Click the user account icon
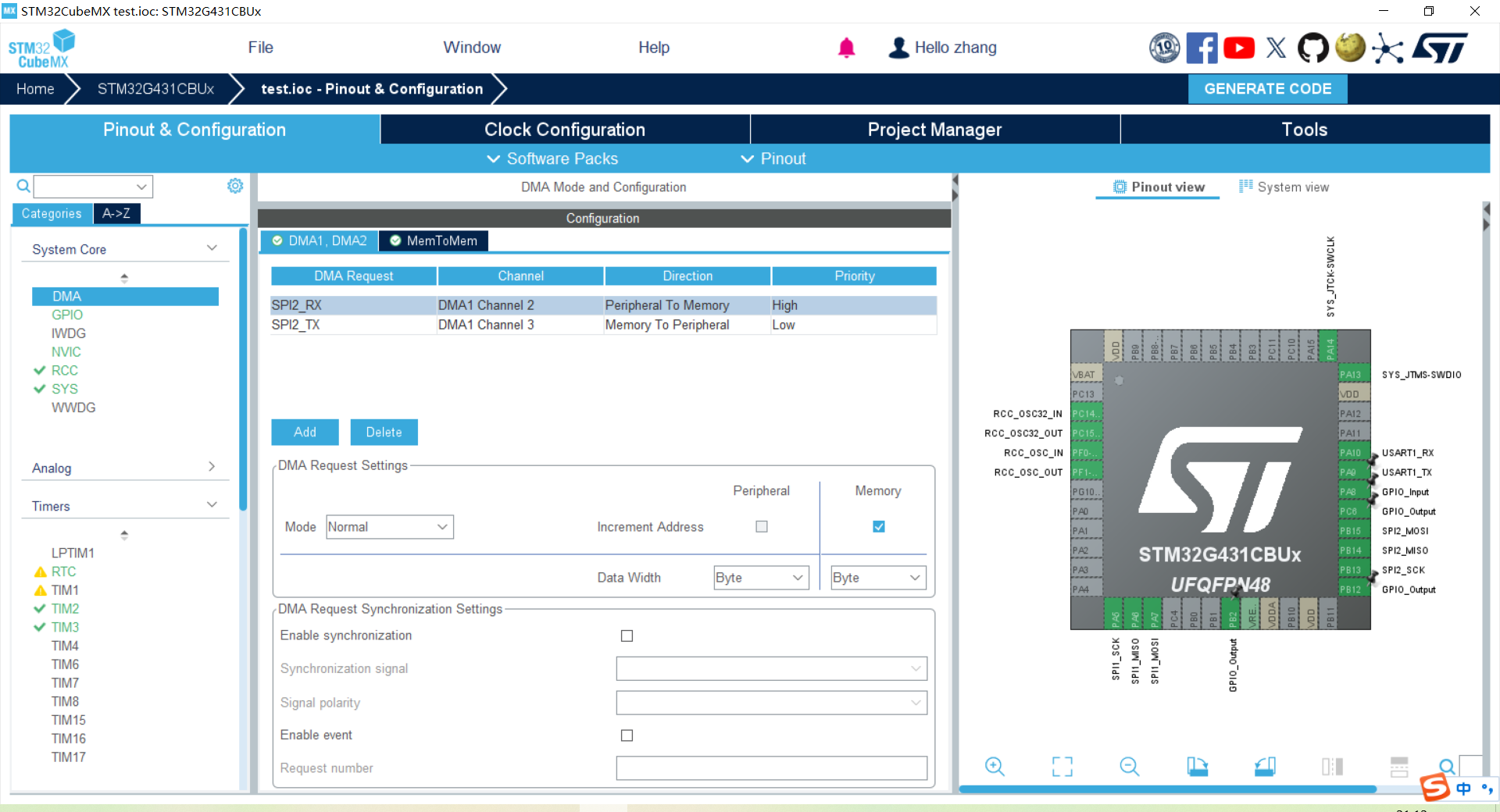 (x=899, y=48)
